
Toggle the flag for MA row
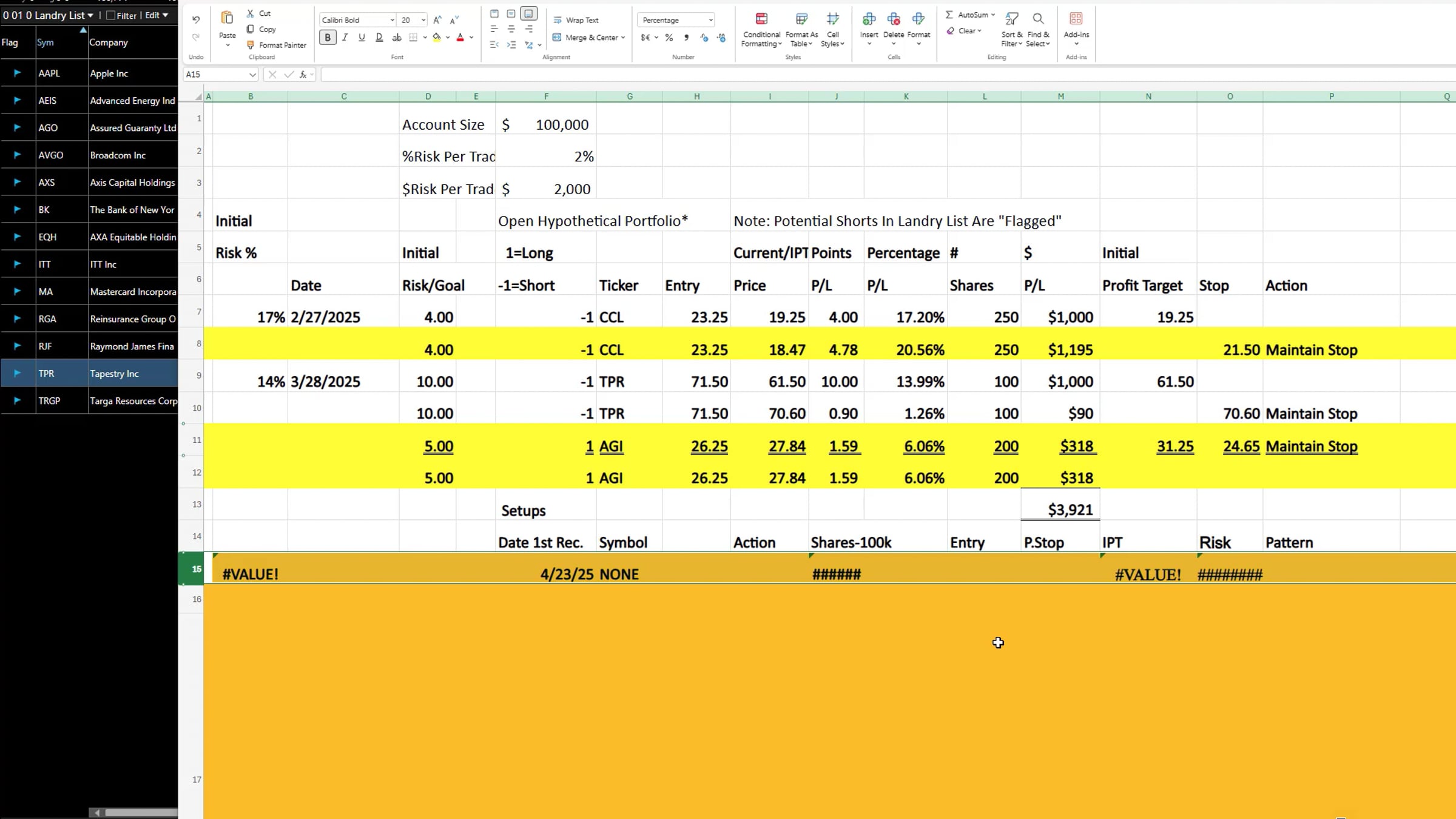tap(17, 292)
